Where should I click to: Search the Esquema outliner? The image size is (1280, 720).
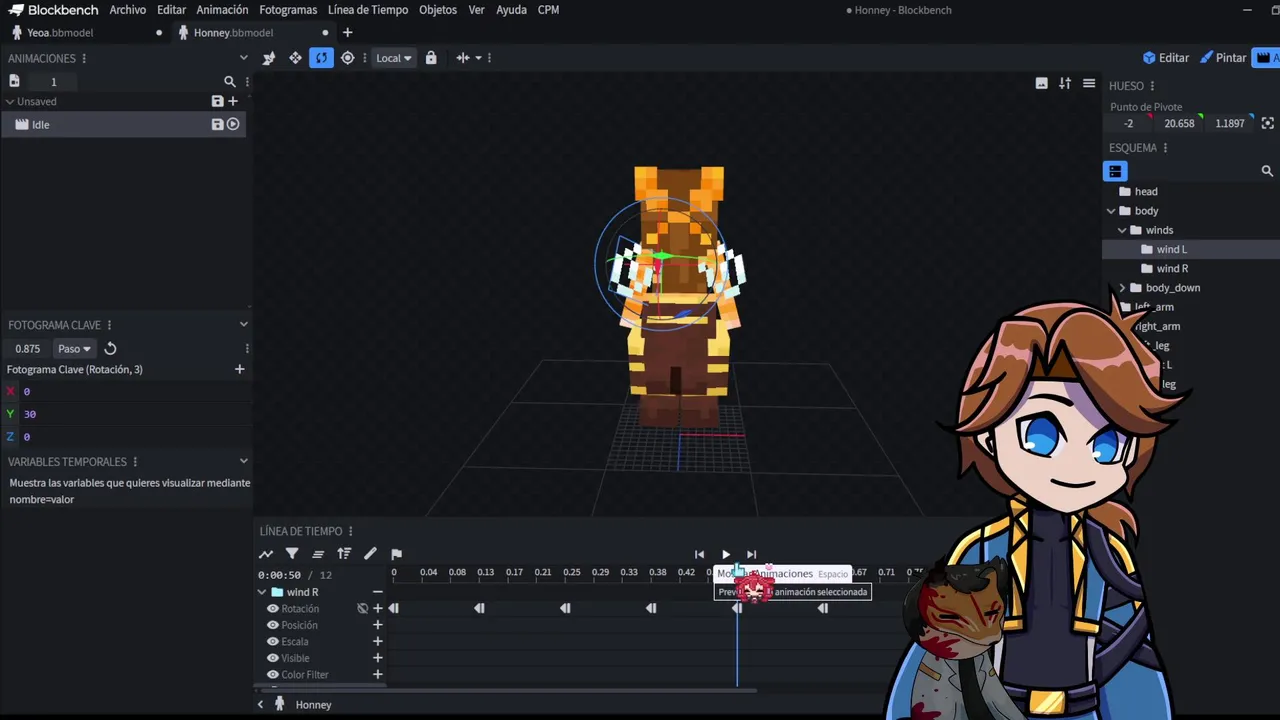pos(1267,171)
